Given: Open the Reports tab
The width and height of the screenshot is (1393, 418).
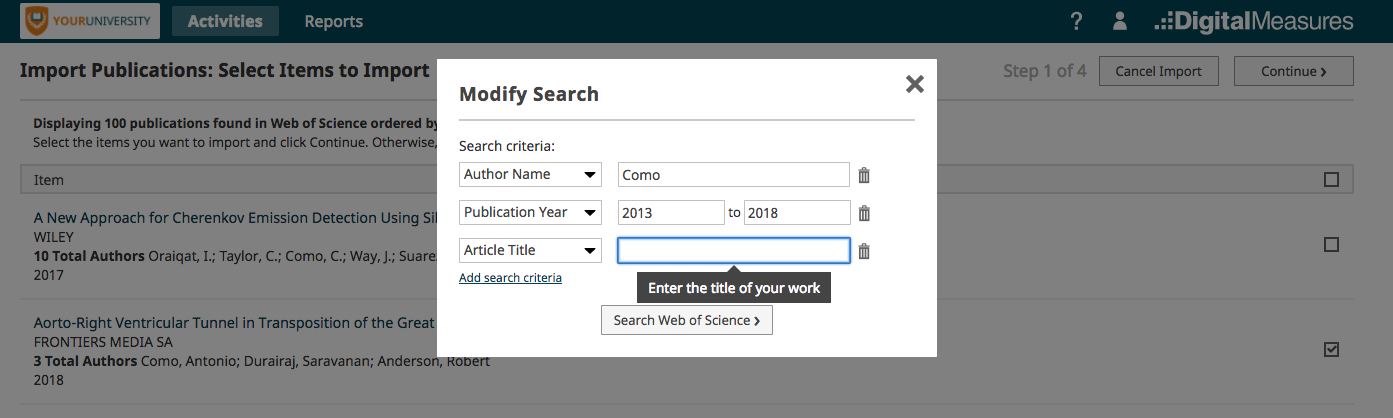Looking at the screenshot, I should tap(334, 21).
